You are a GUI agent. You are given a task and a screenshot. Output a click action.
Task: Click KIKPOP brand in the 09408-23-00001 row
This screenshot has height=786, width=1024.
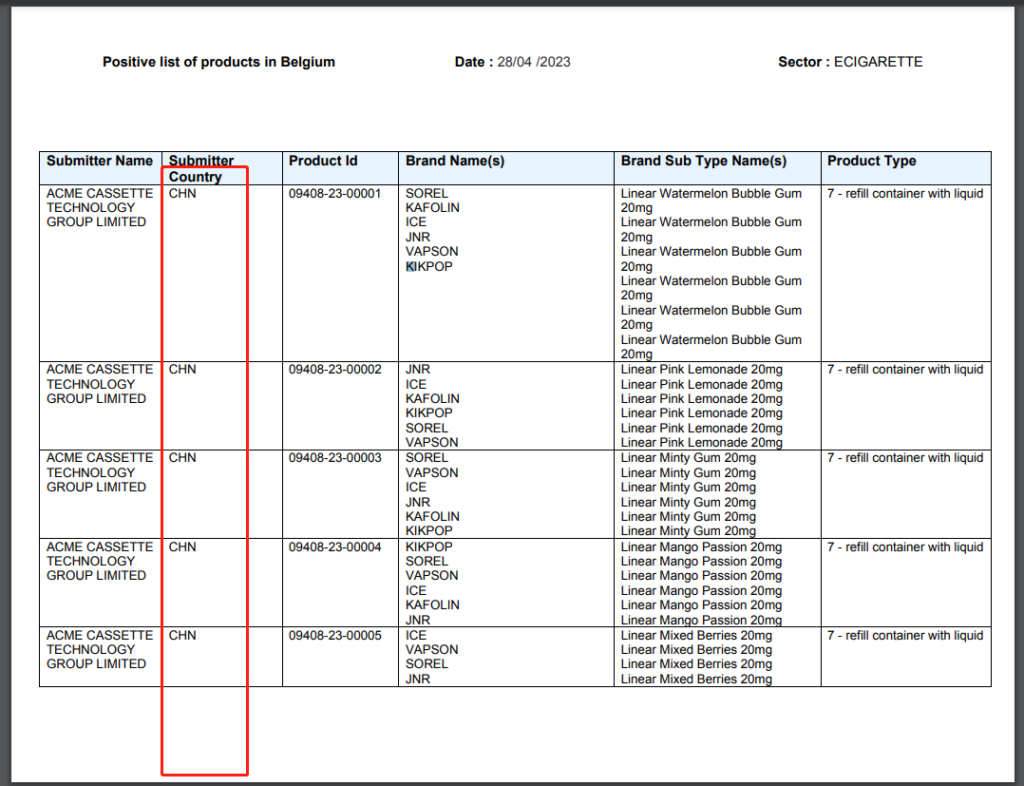(429, 266)
